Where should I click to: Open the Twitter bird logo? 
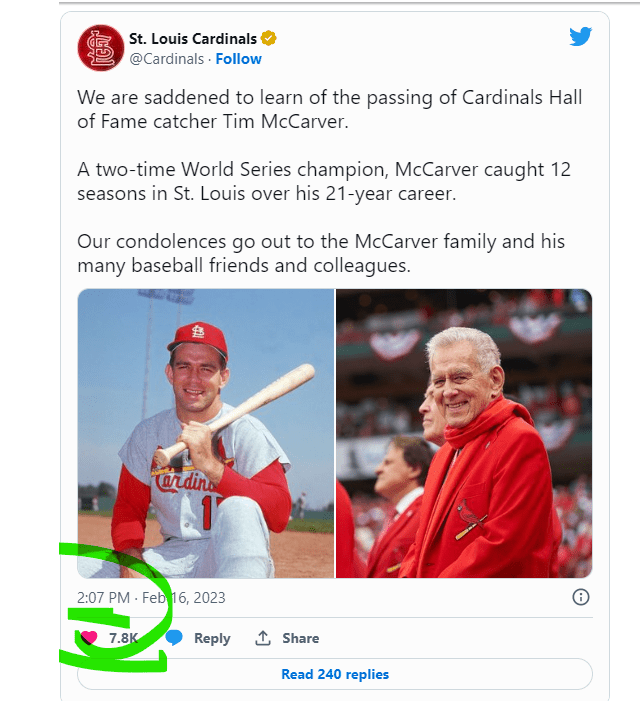(580, 37)
